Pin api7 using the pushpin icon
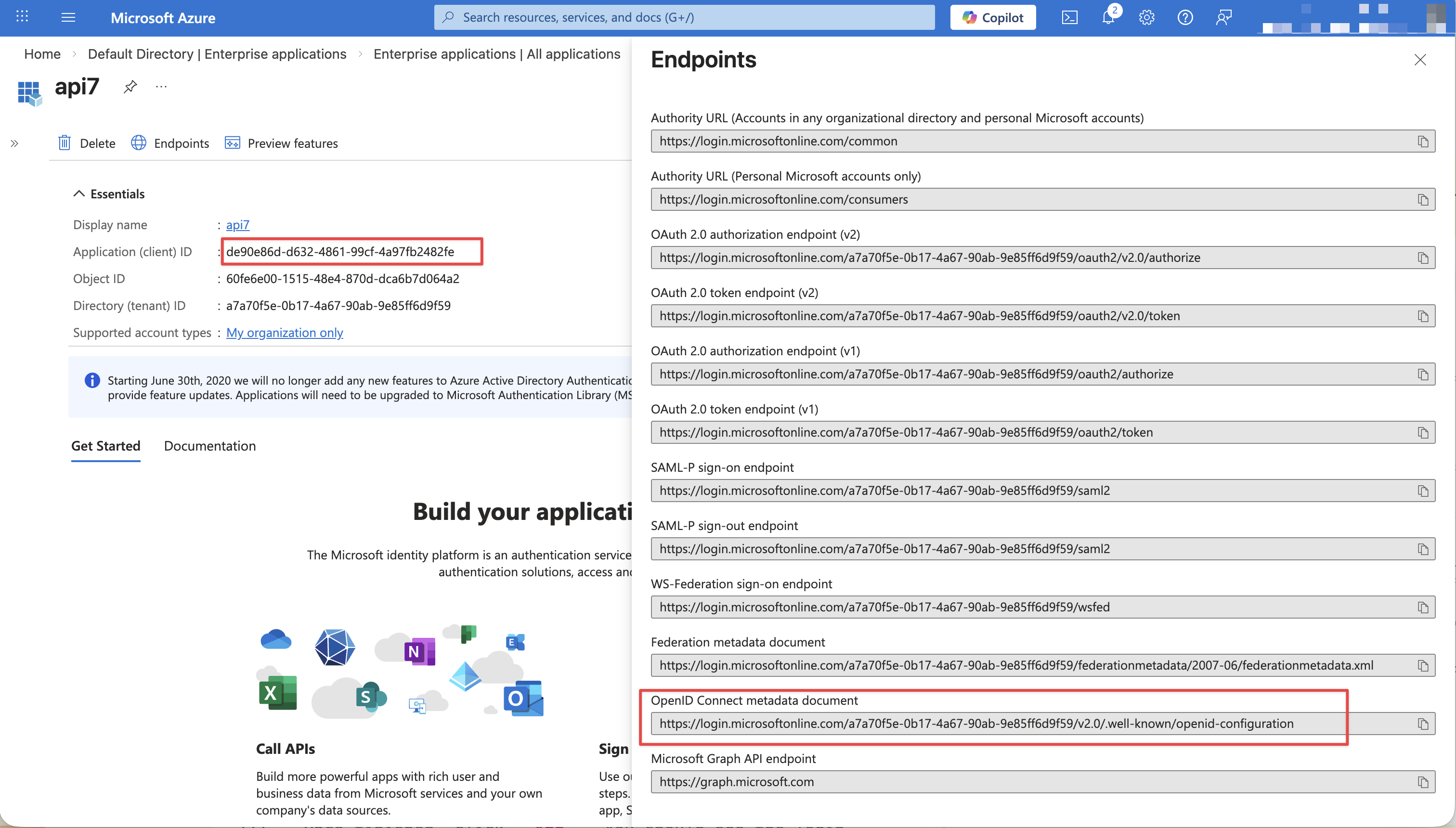Screen dimensions: 1456x828 coord(130,87)
